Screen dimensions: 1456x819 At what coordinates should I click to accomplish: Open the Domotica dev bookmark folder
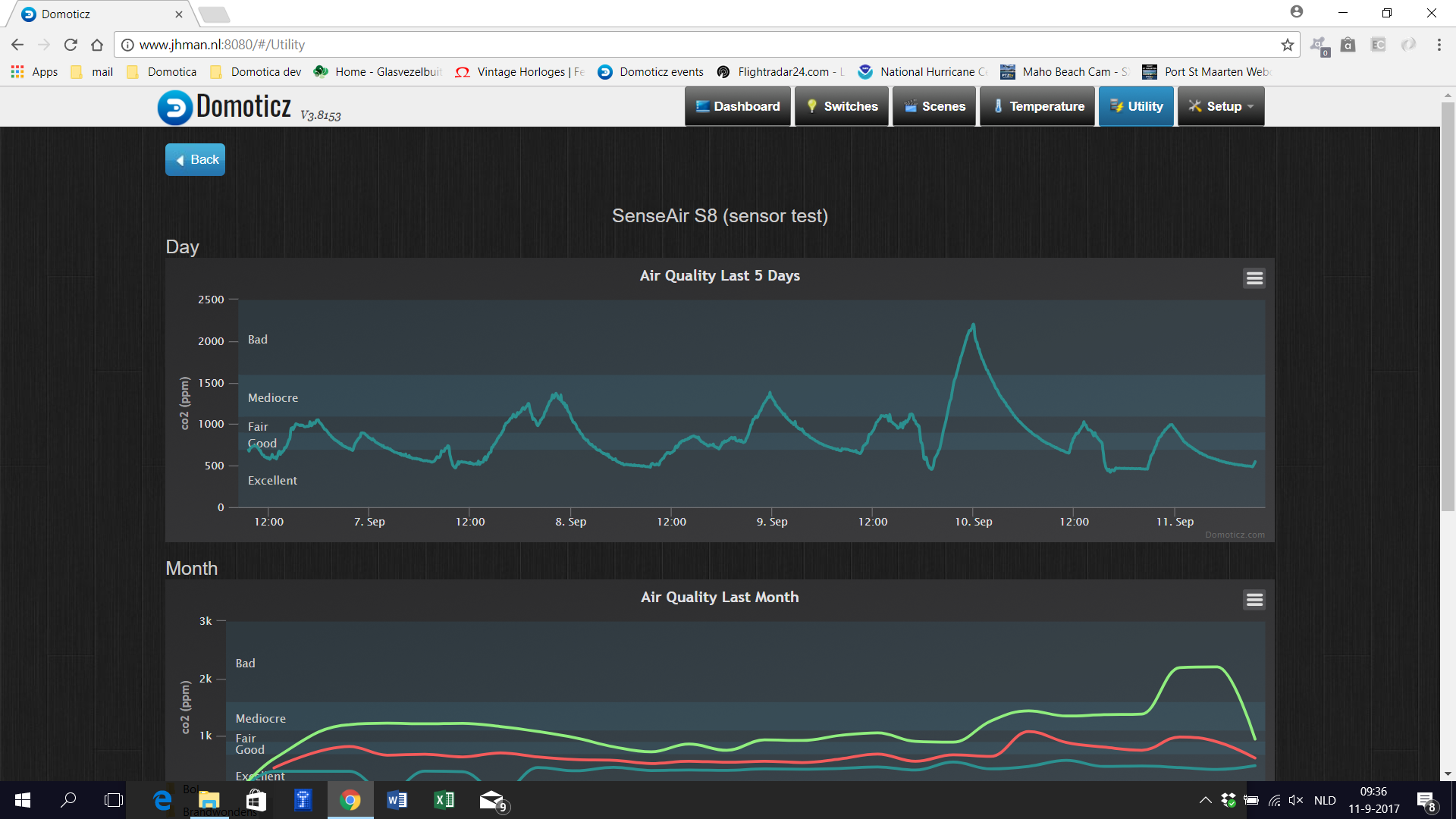256,71
